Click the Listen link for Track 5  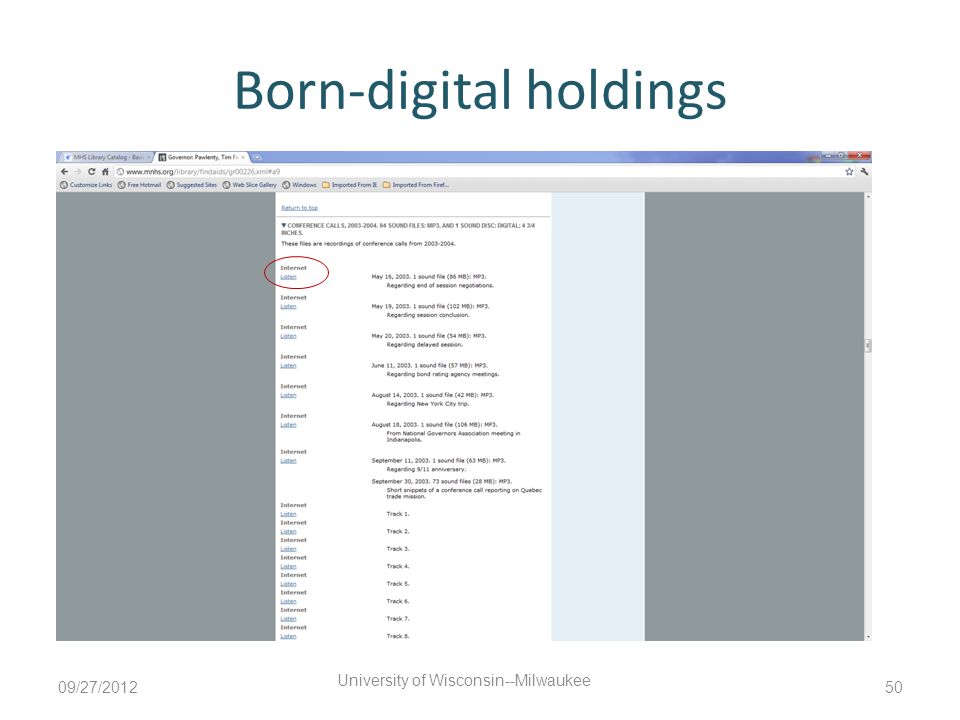[288, 584]
